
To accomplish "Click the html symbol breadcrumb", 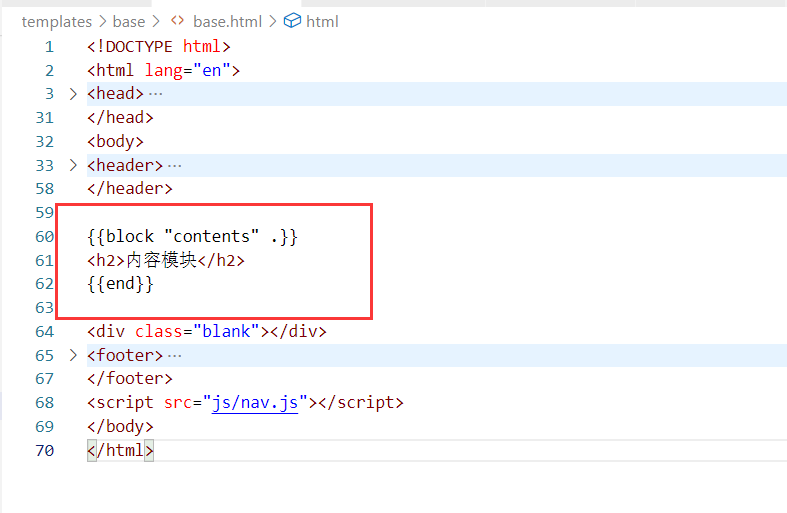I will click(322, 22).
